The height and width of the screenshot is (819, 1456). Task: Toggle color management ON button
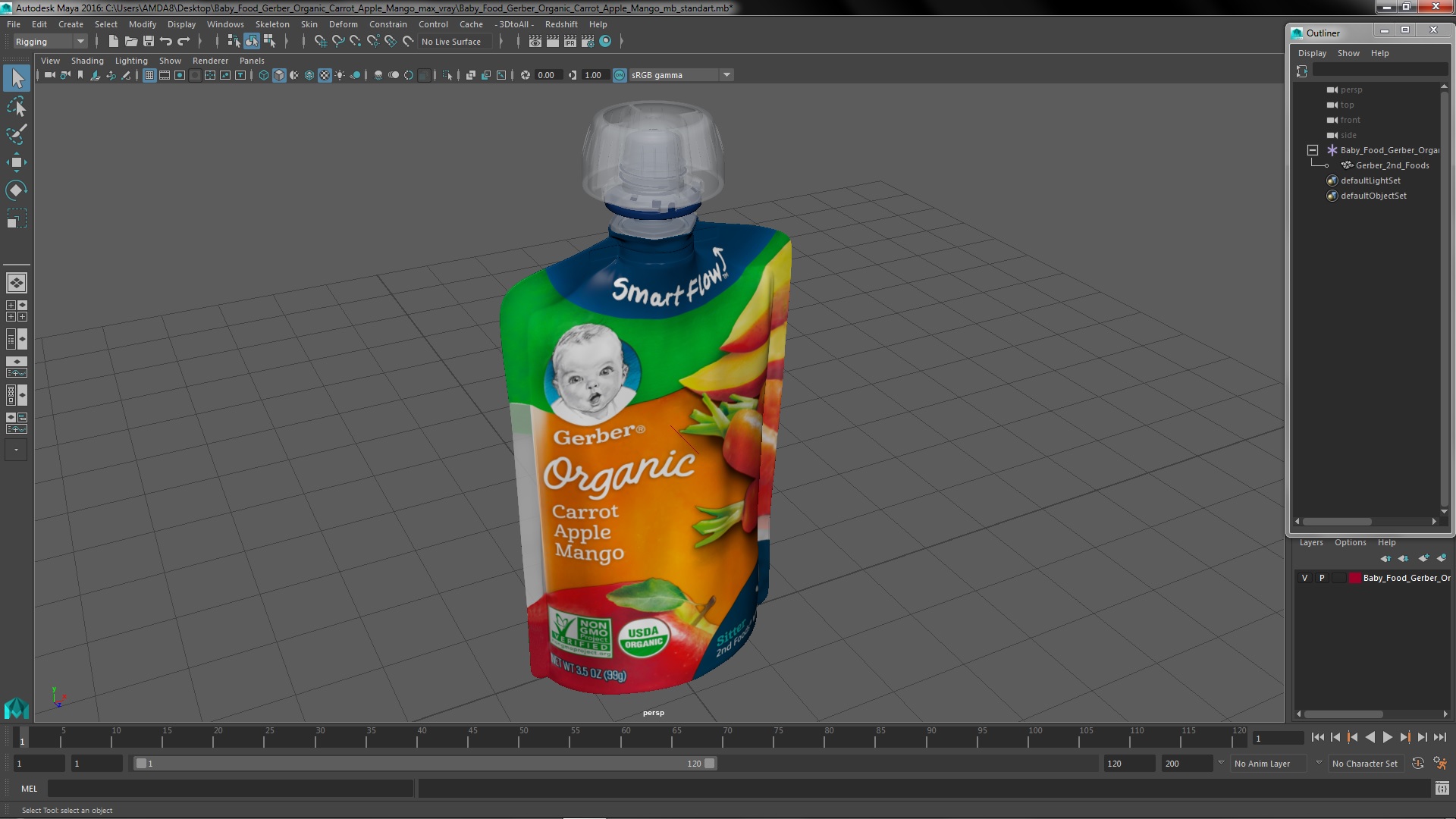click(x=620, y=75)
